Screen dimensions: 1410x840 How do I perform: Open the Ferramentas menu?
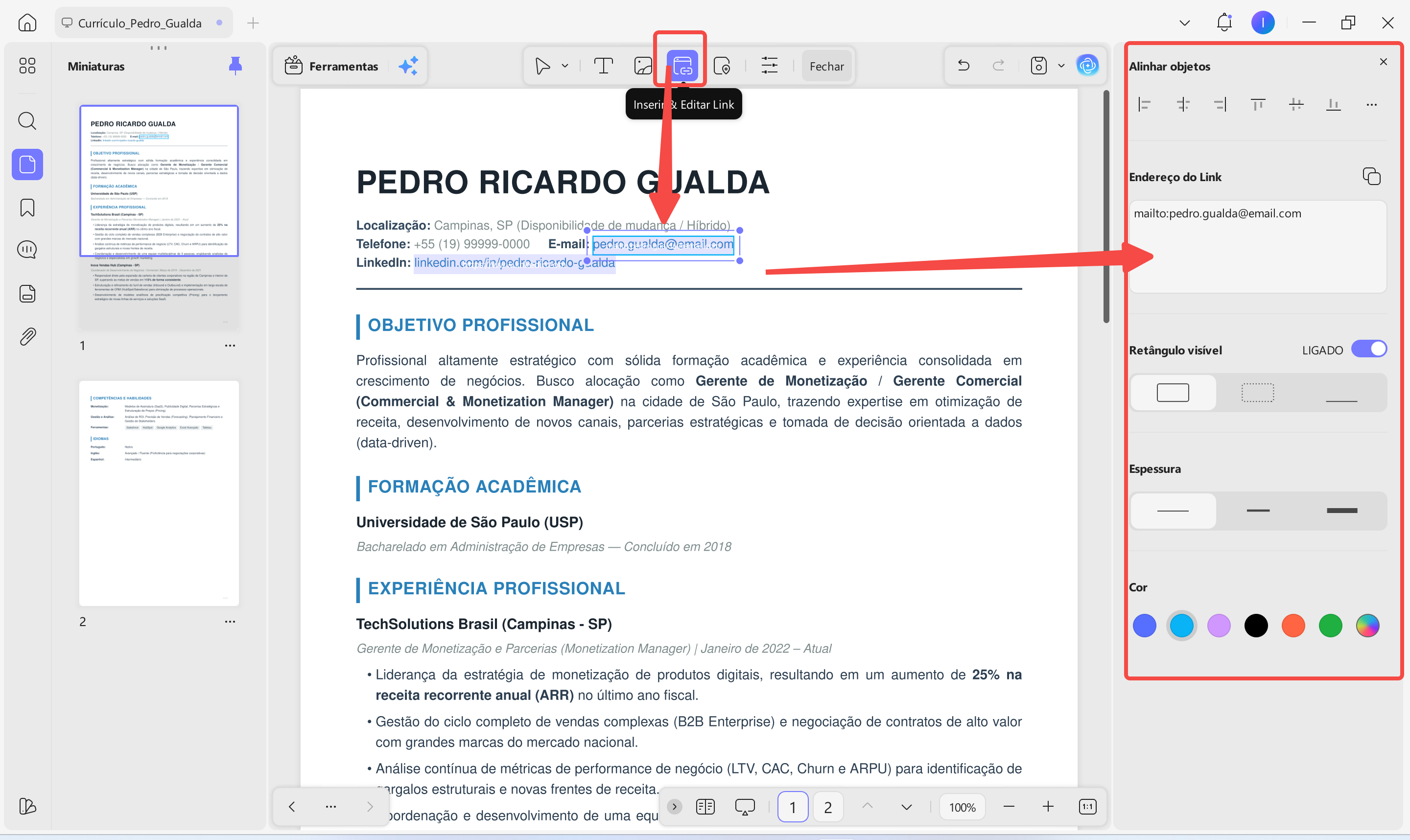331,66
